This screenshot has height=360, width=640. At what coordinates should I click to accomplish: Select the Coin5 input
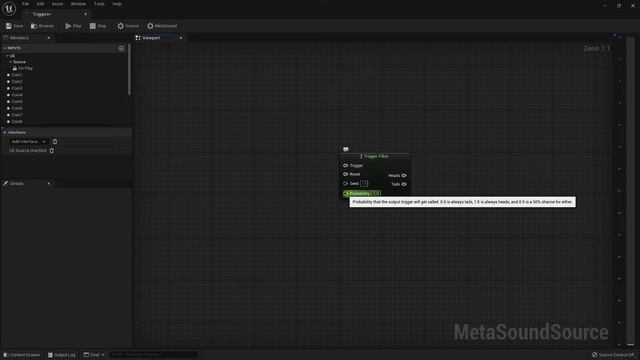point(17,102)
